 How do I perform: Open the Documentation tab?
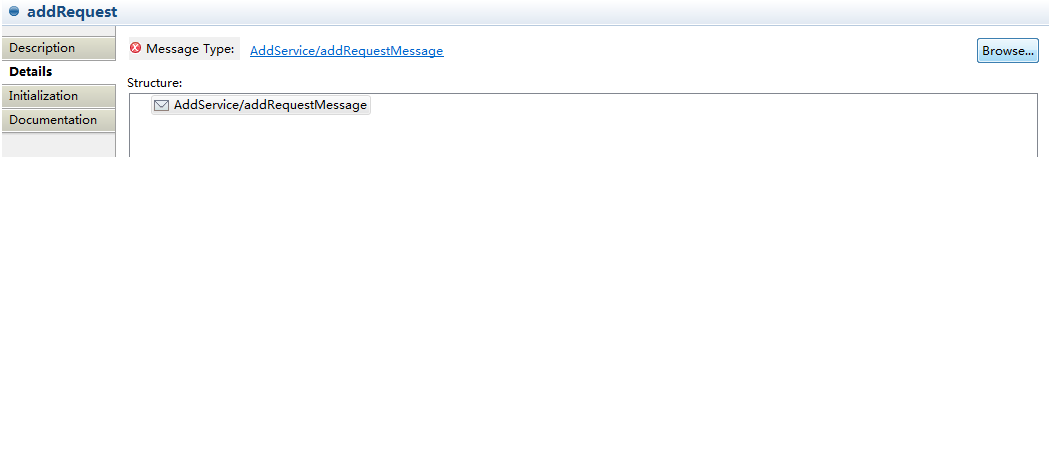tap(58, 120)
